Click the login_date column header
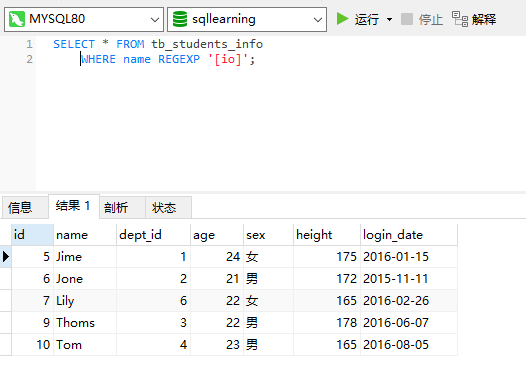Viewport: 526px width, 373px height. [x=409, y=235]
